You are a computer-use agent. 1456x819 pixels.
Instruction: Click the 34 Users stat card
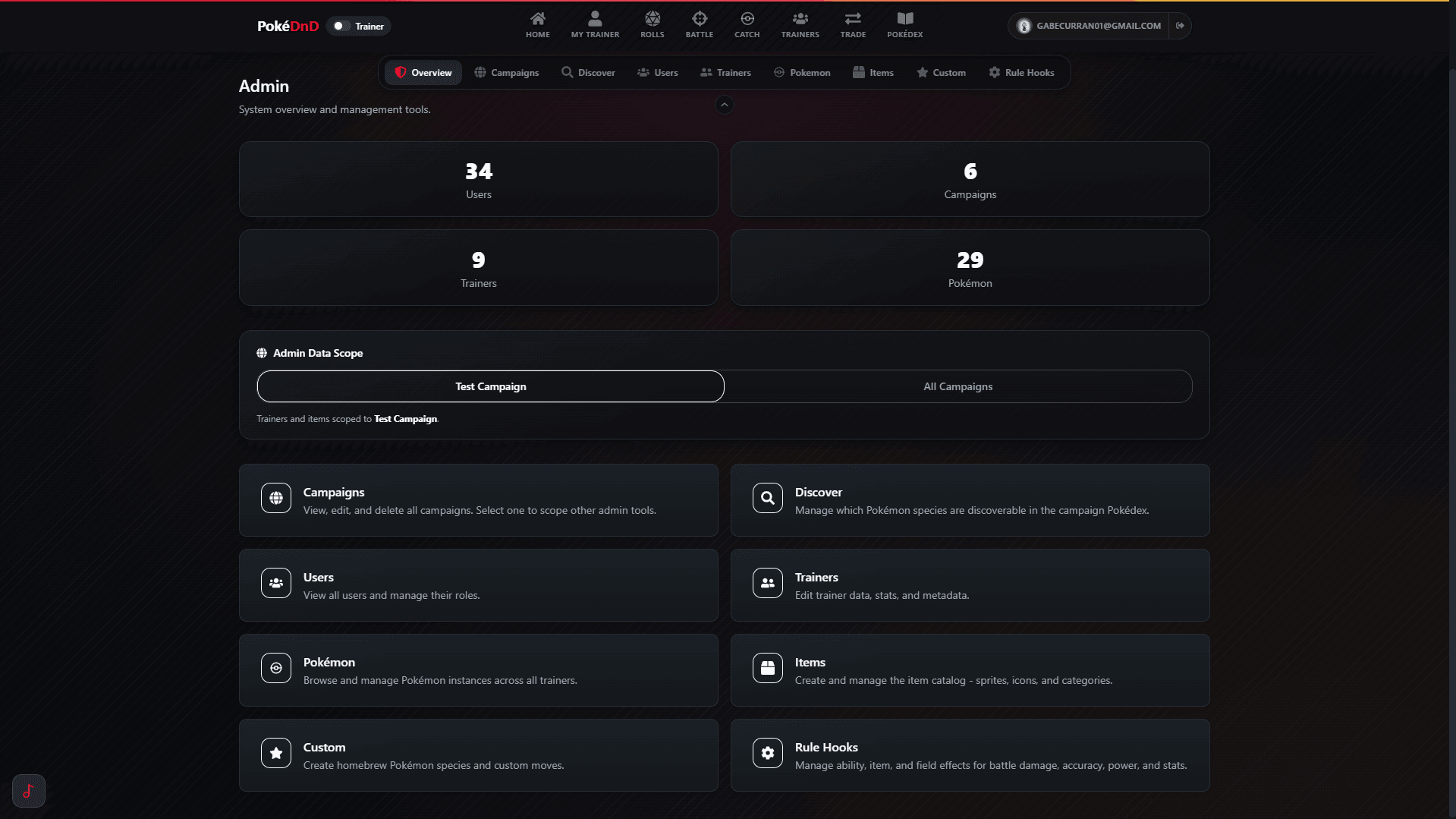(x=479, y=179)
